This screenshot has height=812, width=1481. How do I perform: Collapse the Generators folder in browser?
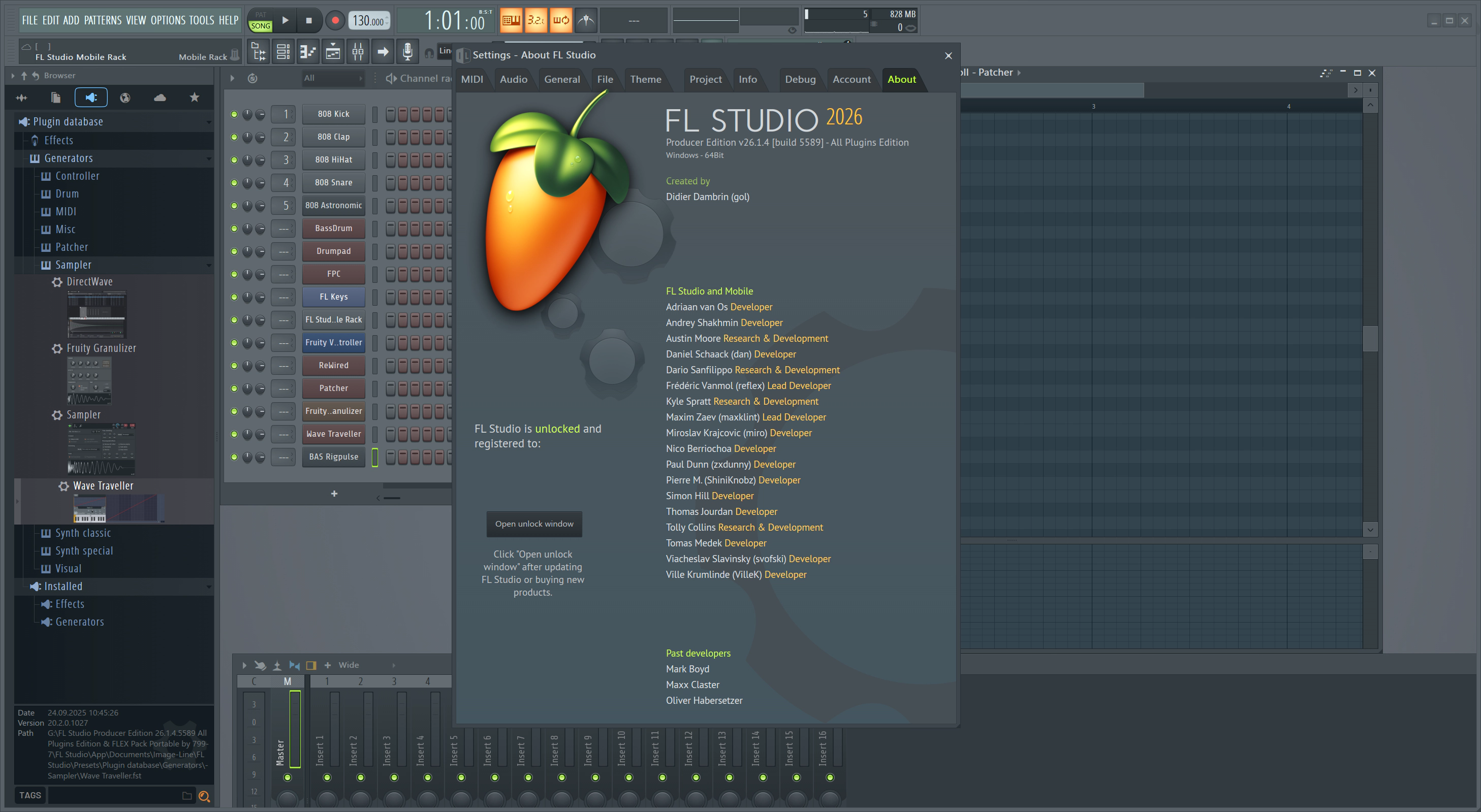(209, 158)
